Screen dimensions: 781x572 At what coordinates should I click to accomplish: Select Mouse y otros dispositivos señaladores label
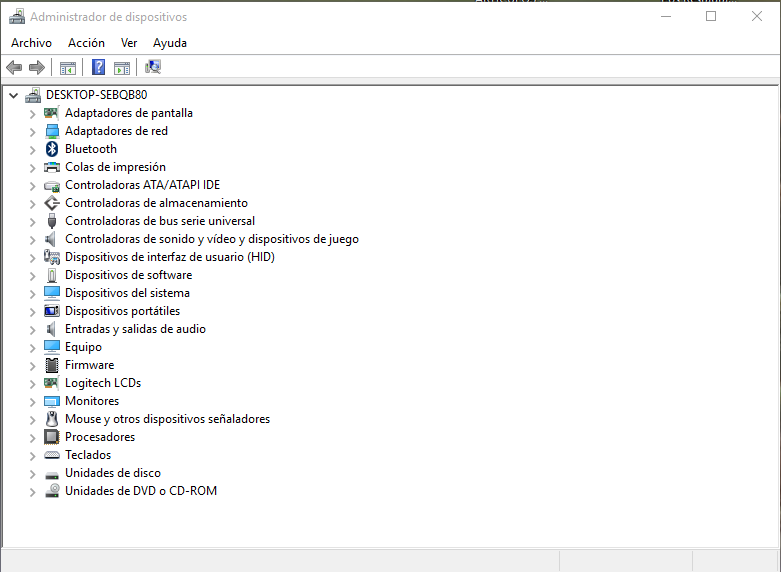167,419
